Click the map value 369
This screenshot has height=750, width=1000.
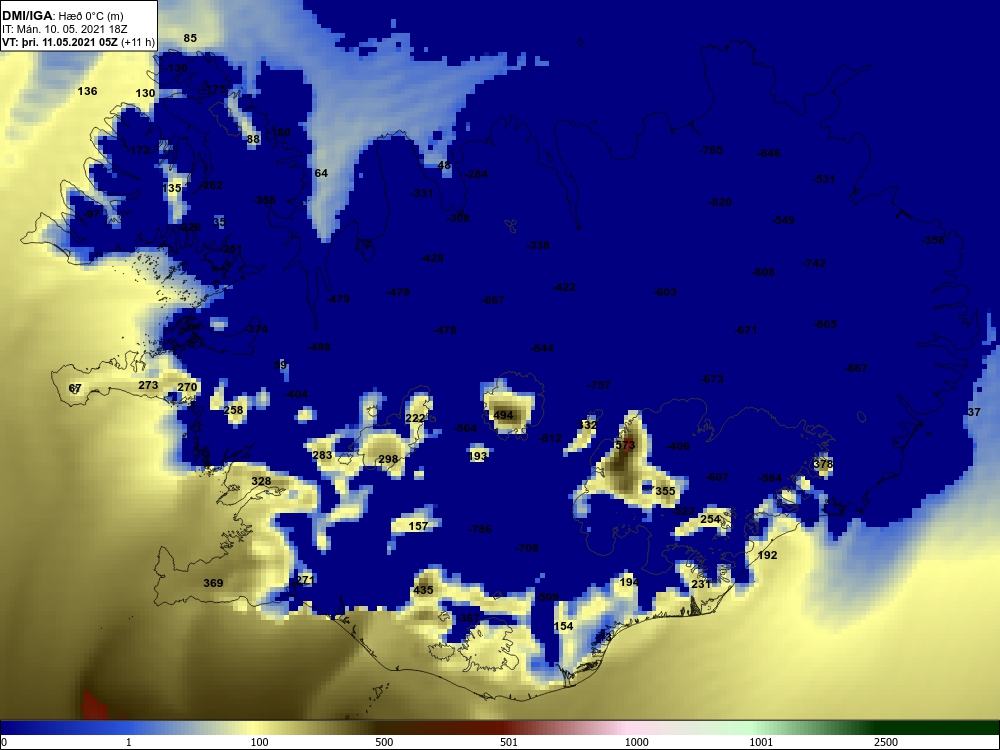[213, 582]
